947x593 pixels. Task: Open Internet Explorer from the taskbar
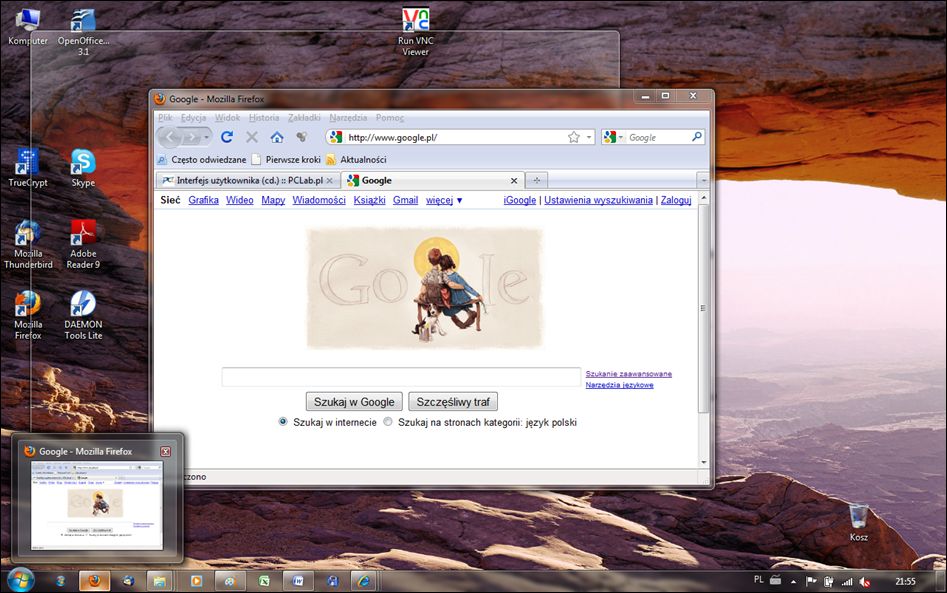click(364, 581)
